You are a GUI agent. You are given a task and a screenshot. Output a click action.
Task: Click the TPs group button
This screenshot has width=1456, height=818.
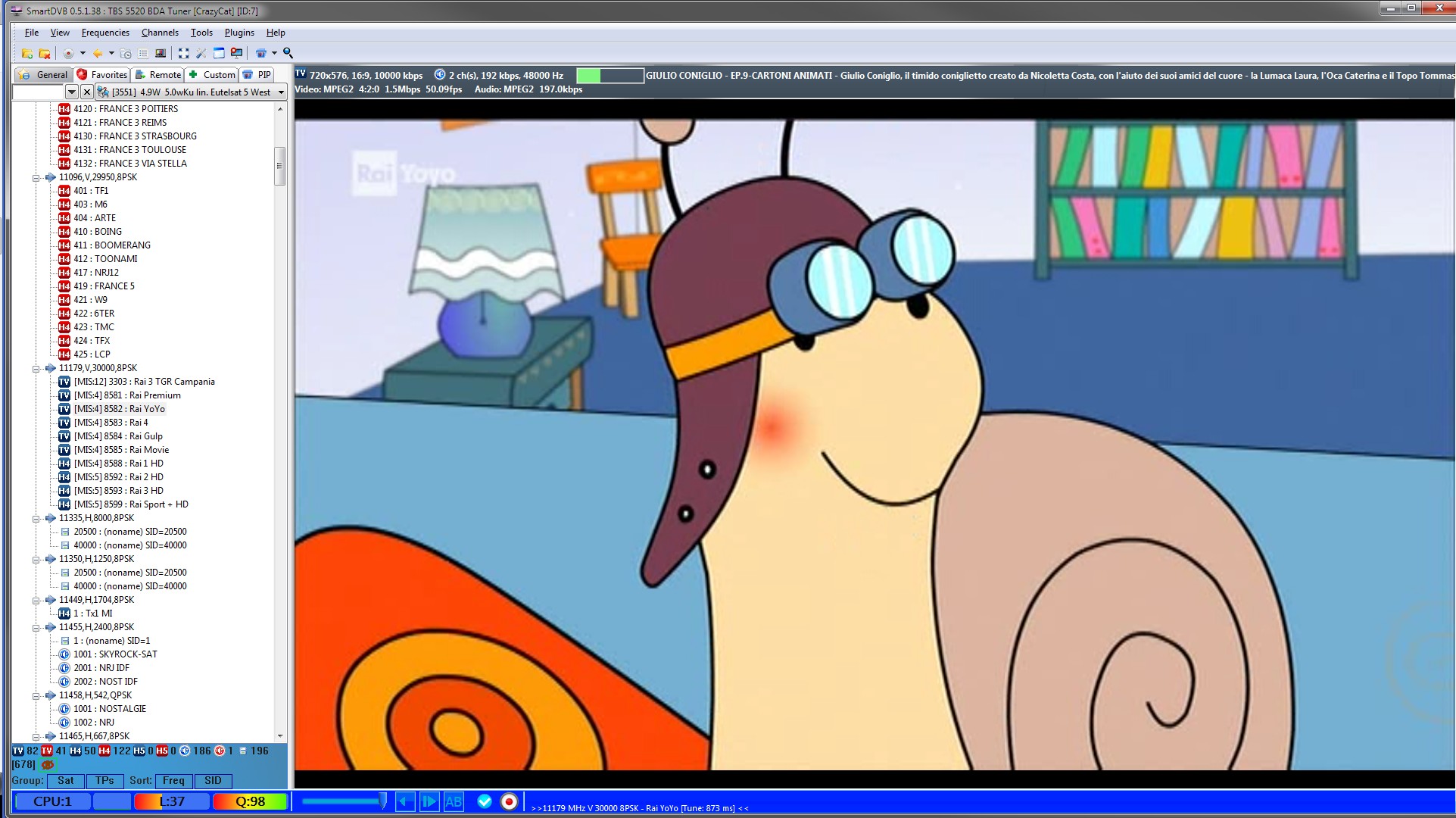tap(104, 780)
